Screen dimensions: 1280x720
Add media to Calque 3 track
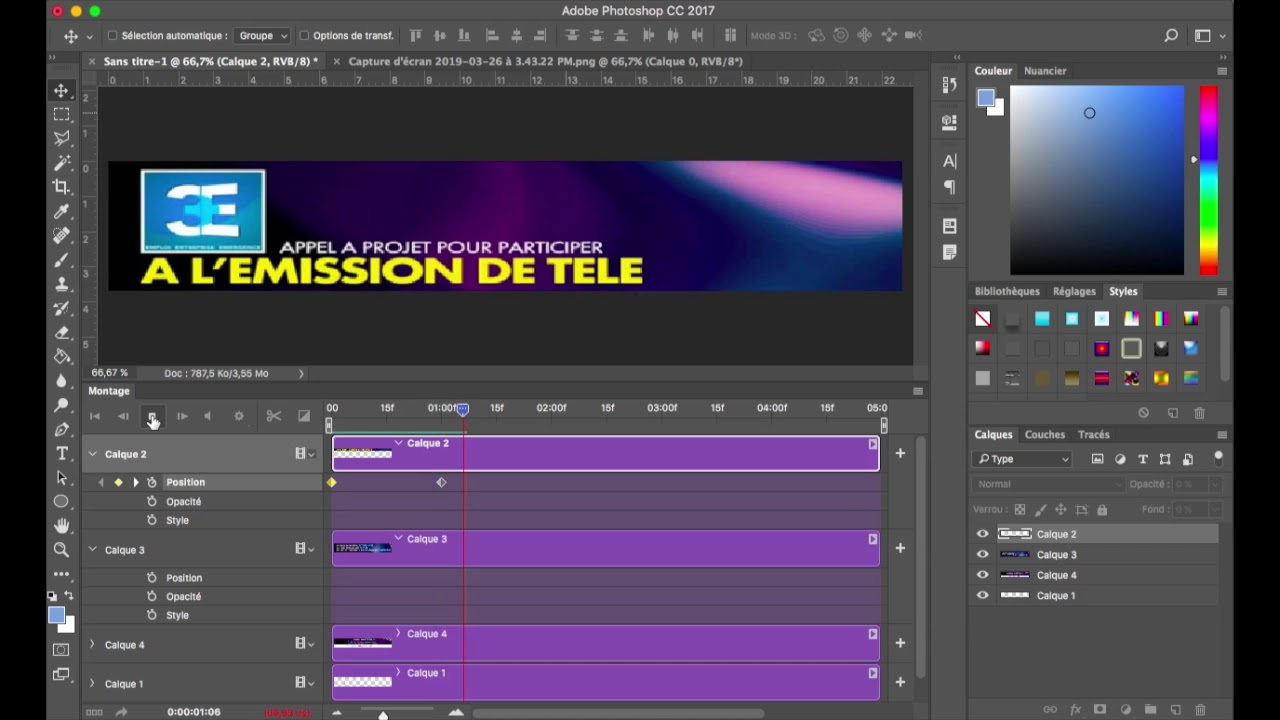click(x=900, y=548)
